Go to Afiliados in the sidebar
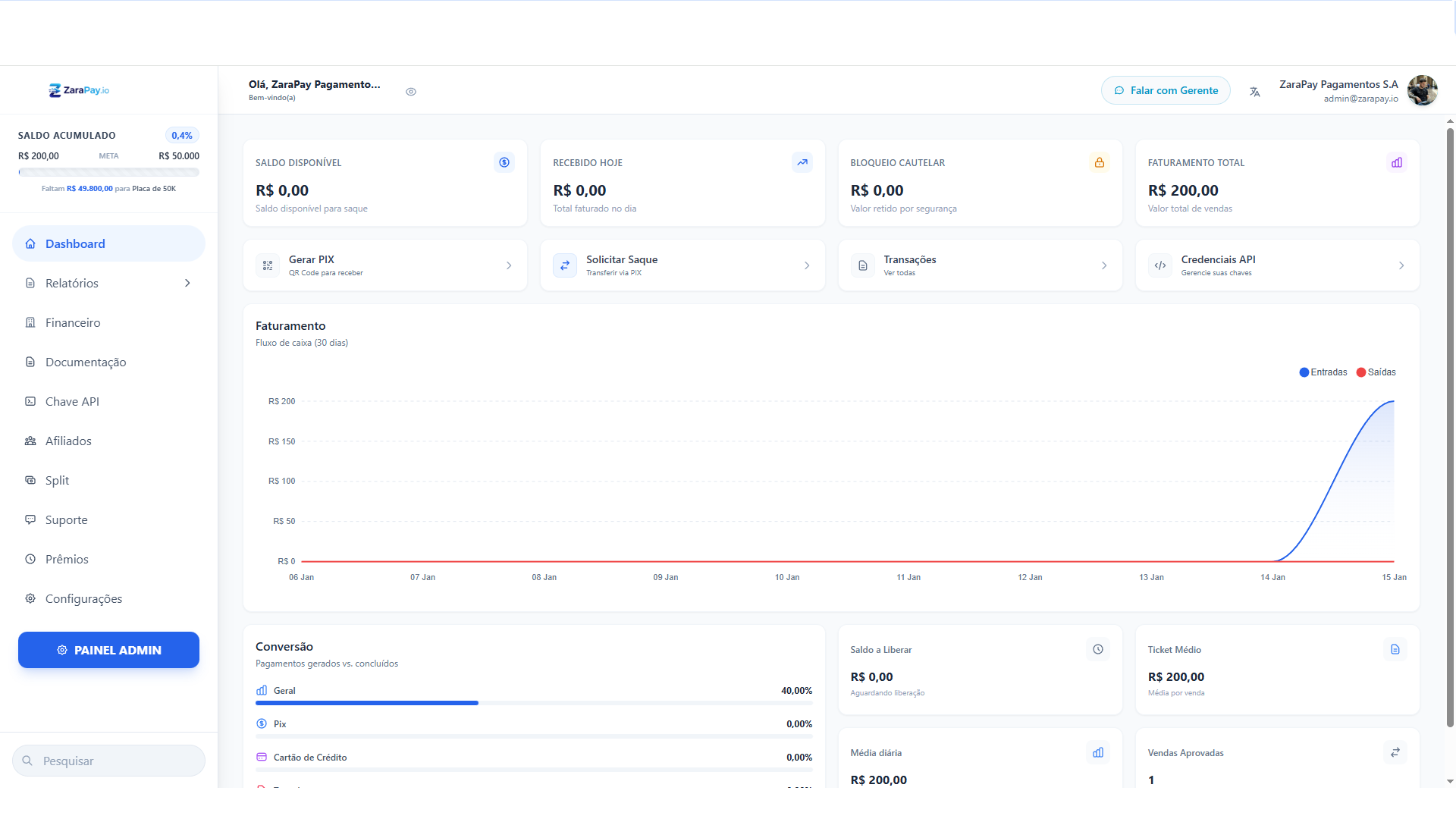The width and height of the screenshot is (1456, 819). point(68,441)
